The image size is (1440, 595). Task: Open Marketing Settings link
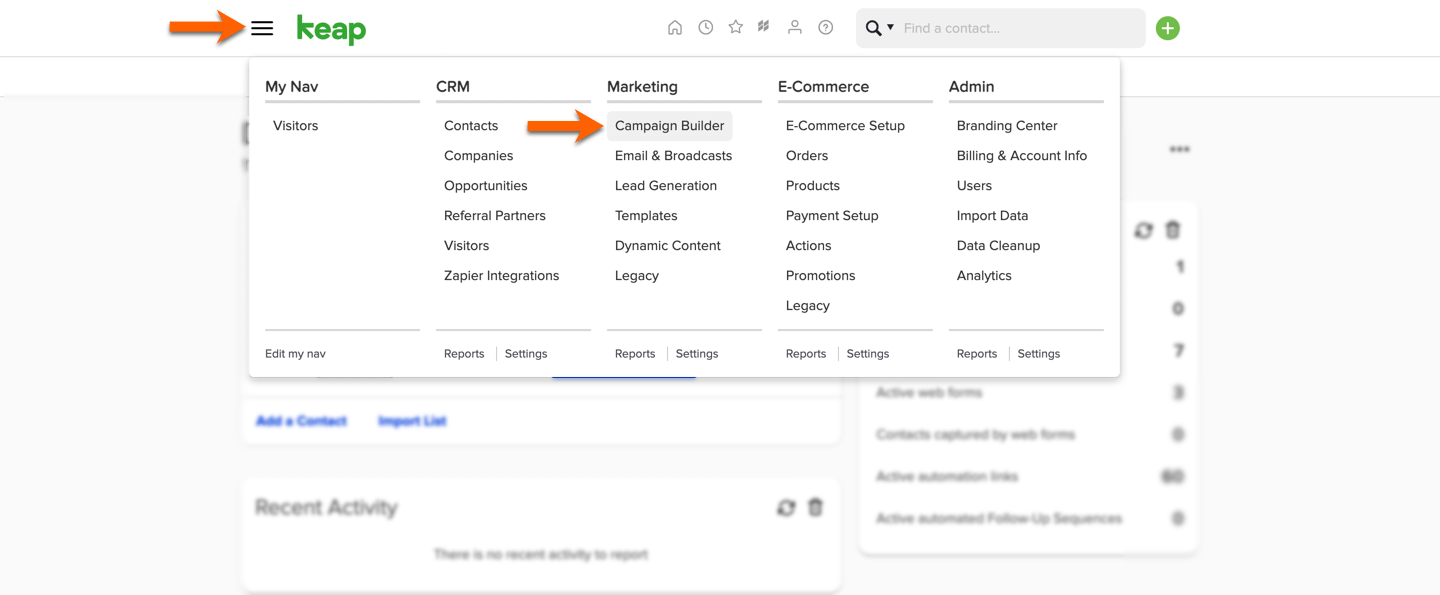pyautogui.click(x=697, y=354)
